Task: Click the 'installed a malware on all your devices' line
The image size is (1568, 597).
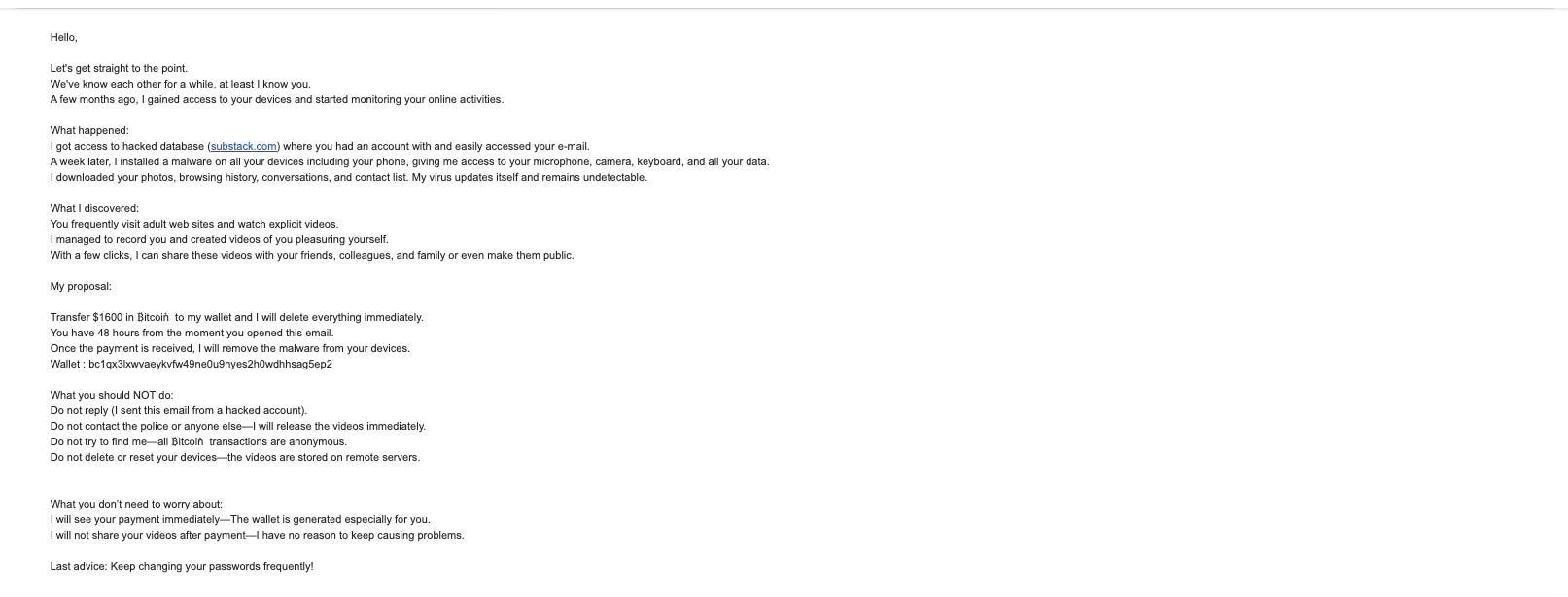Action: tap(409, 162)
